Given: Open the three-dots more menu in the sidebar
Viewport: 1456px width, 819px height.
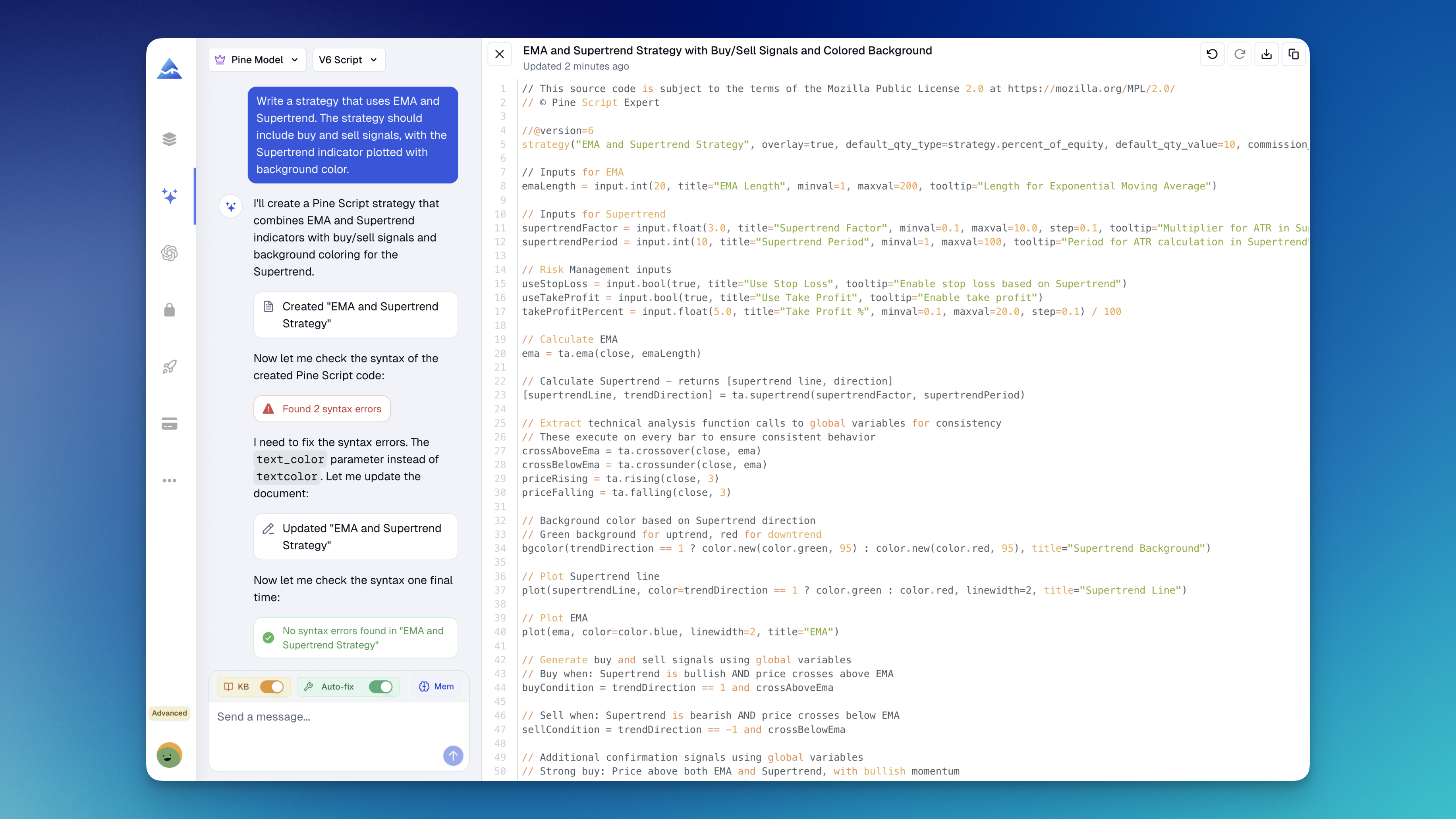Looking at the screenshot, I should (169, 481).
